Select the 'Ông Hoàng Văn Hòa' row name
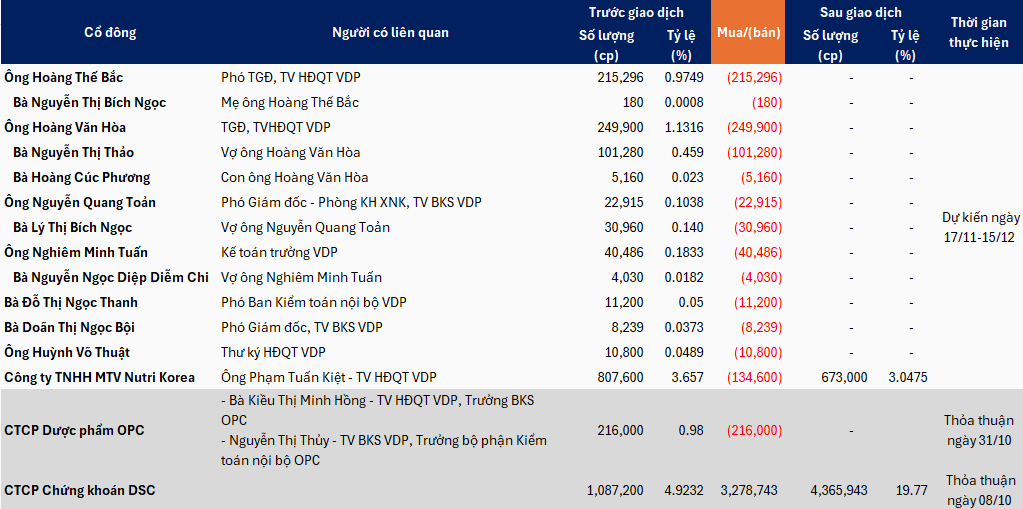Screen dimensions: 1023x509 (65, 127)
